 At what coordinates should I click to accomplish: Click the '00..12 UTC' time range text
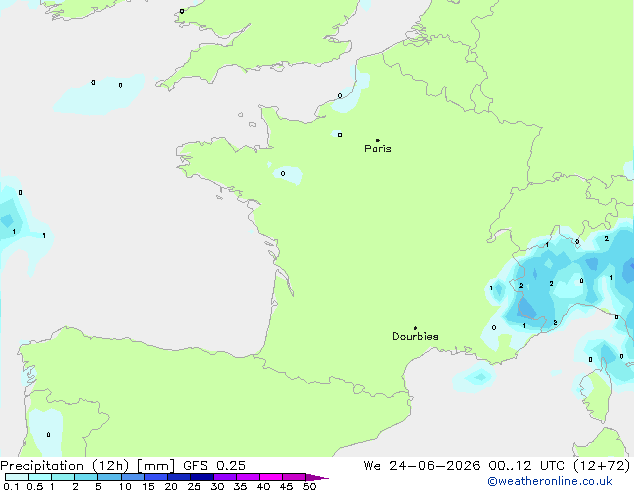(526, 466)
